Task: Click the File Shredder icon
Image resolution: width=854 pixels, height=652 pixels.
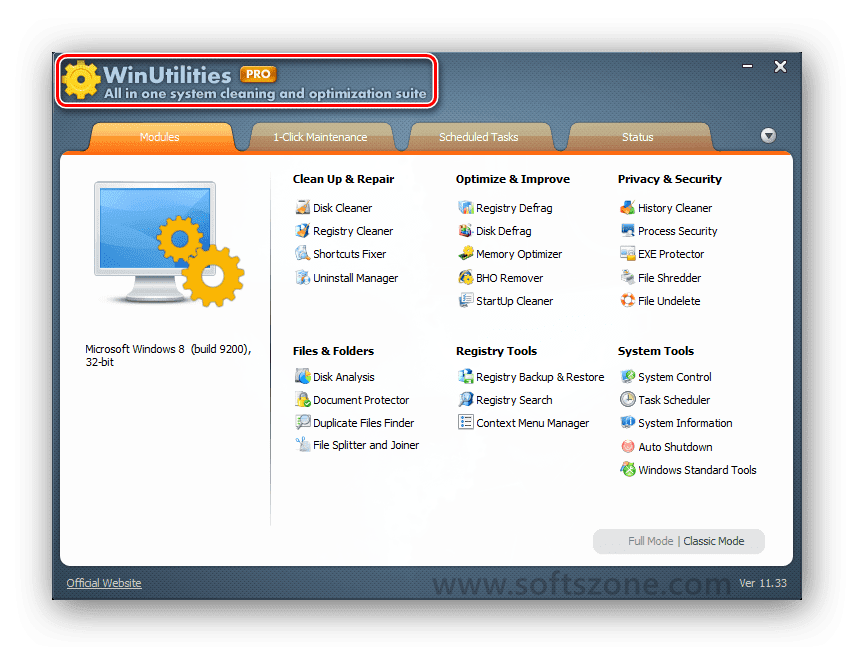Action: click(627, 277)
